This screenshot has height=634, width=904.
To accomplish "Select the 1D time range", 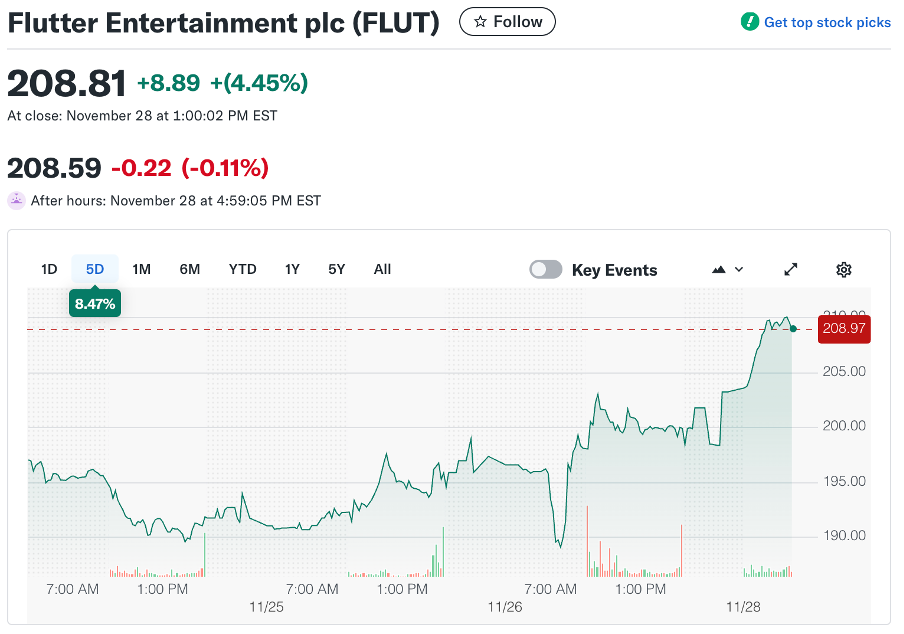I will (49, 269).
